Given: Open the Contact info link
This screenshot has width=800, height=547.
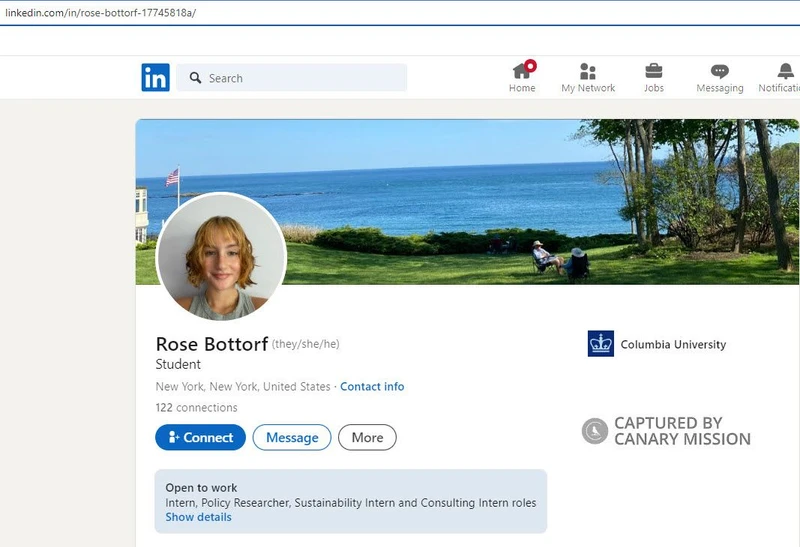Looking at the screenshot, I should click(372, 386).
